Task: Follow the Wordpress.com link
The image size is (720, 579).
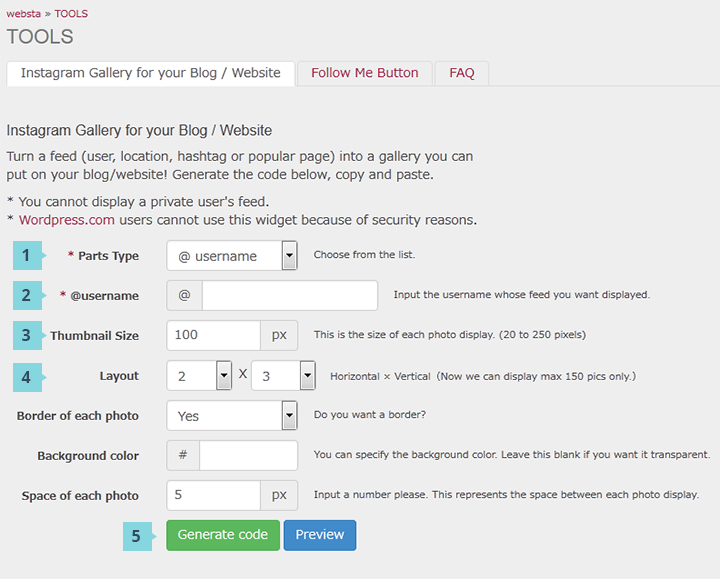Action: click(x=67, y=220)
